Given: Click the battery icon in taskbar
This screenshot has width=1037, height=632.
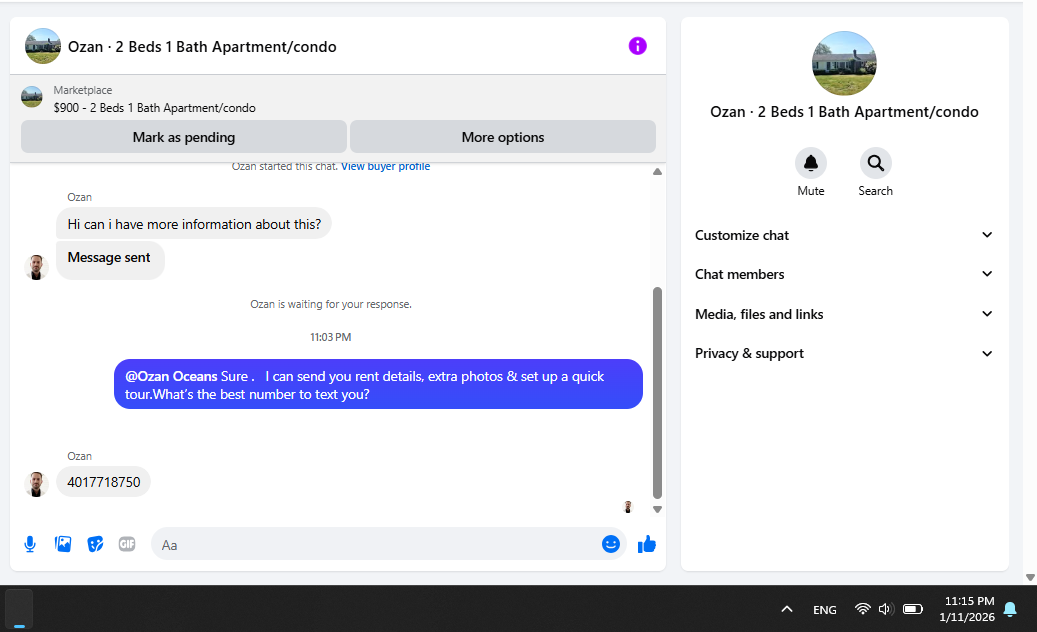Looking at the screenshot, I should (x=913, y=609).
